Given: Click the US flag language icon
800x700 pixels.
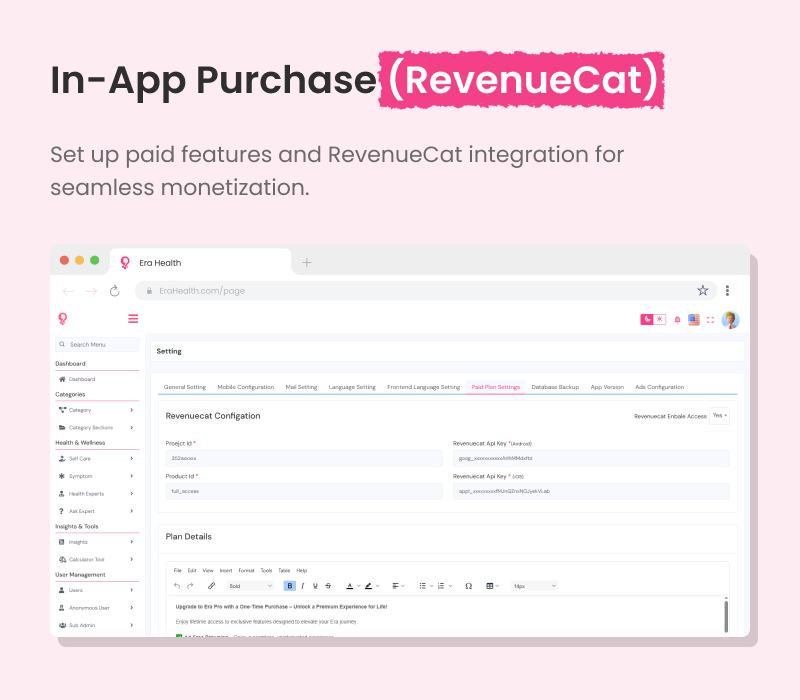Looking at the screenshot, I should (x=694, y=320).
